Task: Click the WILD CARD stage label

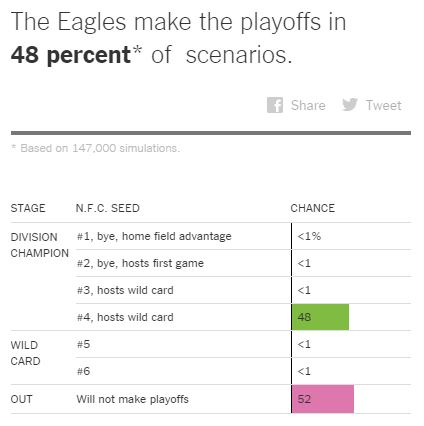Action: (25, 353)
